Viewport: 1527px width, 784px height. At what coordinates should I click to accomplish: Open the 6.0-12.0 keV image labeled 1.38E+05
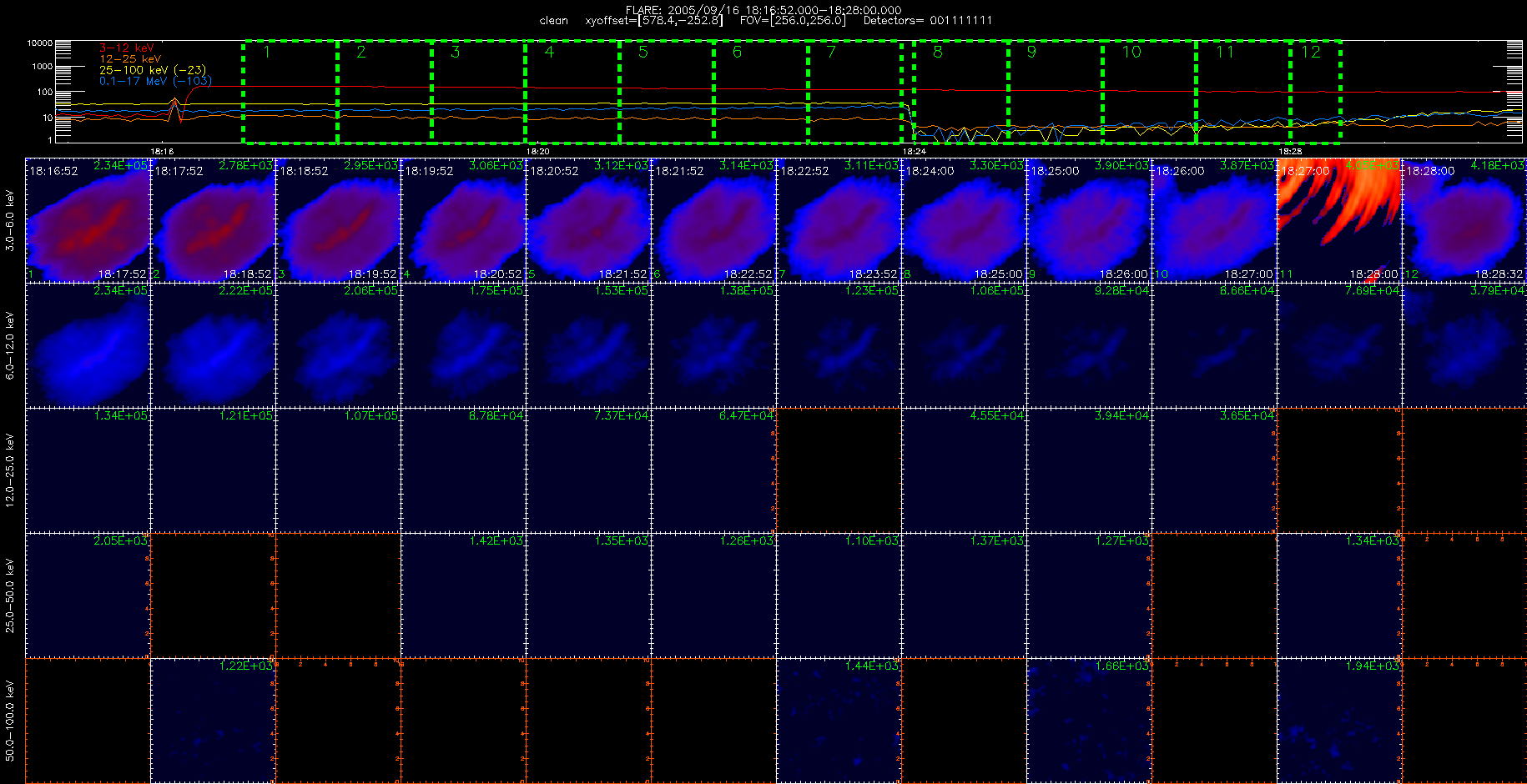(713, 344)
